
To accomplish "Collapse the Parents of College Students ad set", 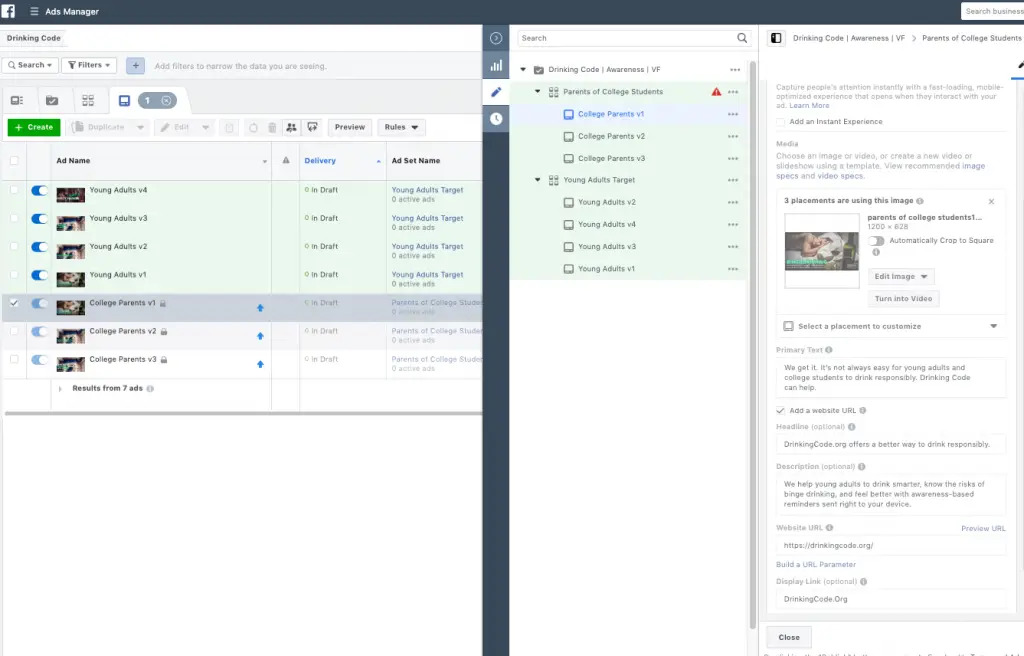I will 537,91.
